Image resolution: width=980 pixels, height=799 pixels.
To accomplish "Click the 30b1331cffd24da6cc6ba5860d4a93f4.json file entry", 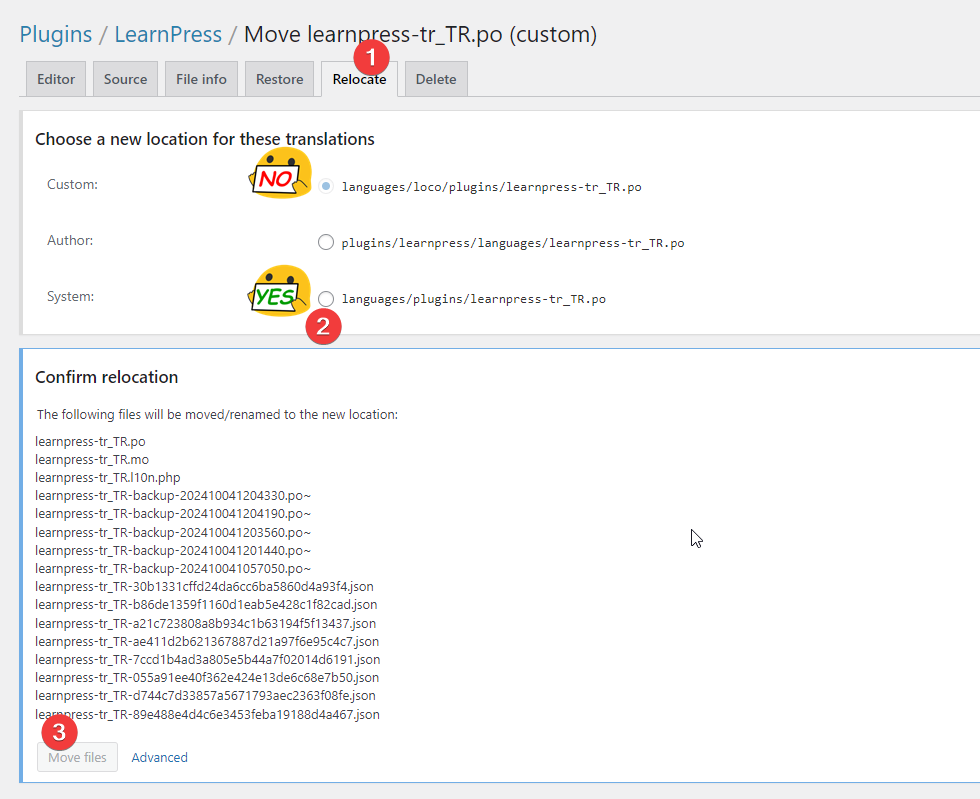I will (204, 587).
